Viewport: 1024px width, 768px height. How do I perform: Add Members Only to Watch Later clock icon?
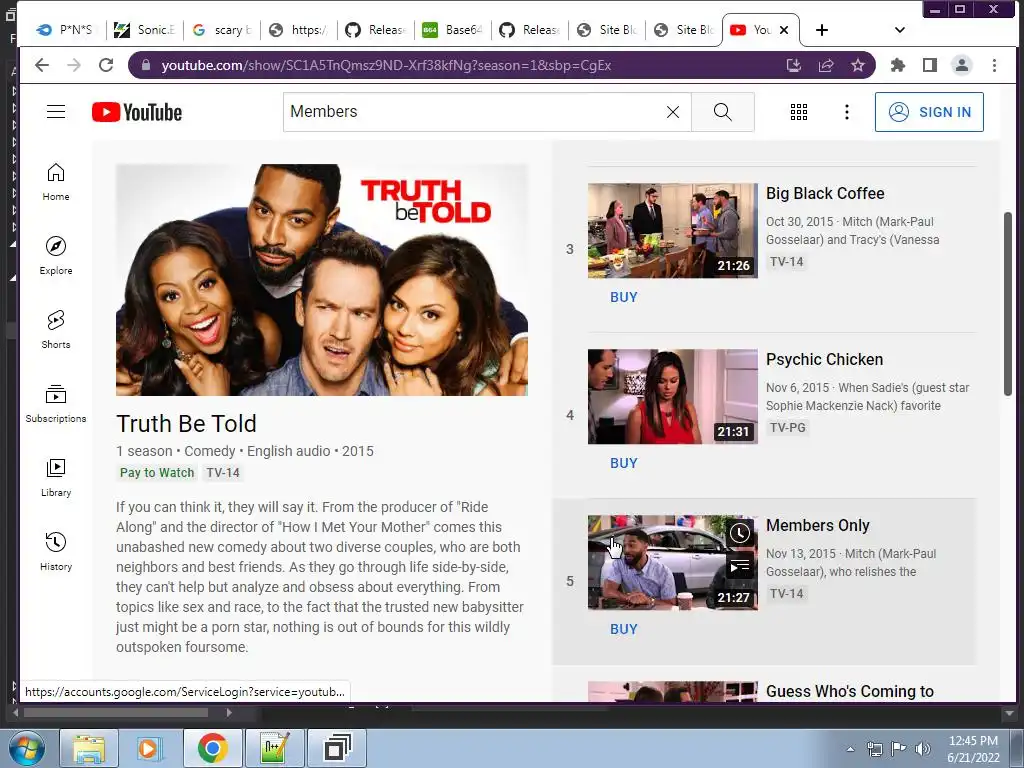click(739, 533)
